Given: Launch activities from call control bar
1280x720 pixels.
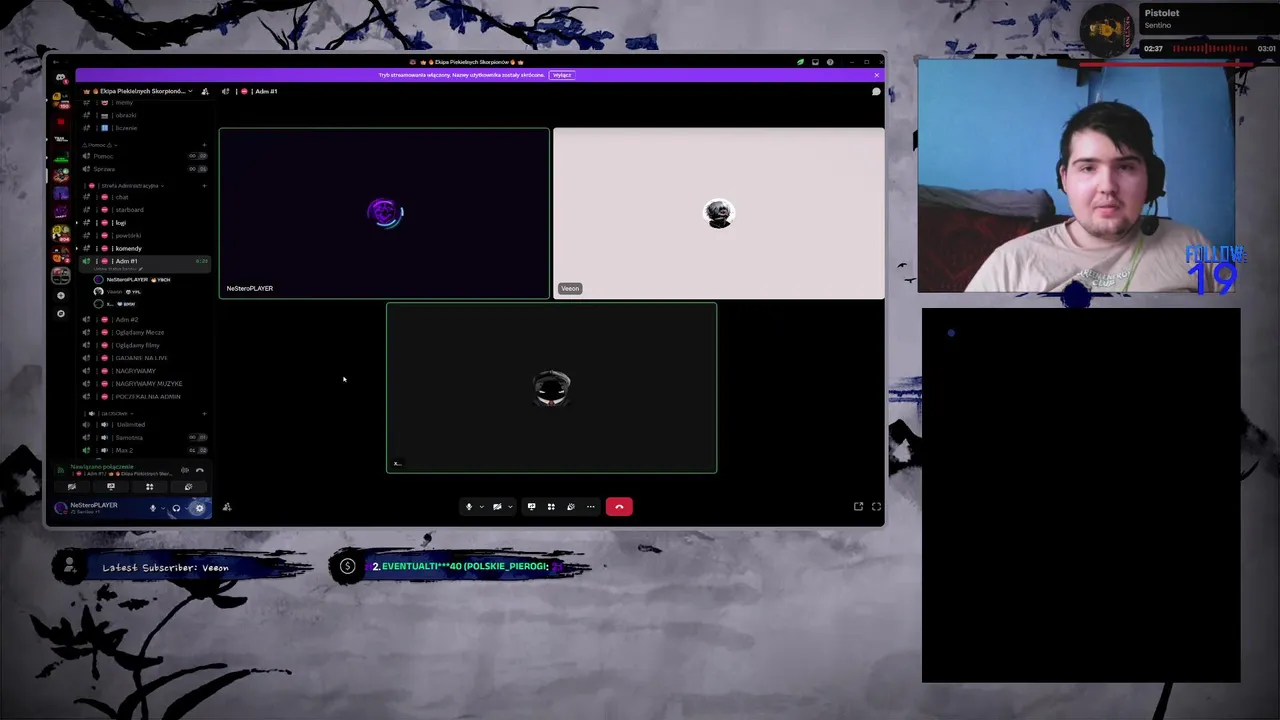Looking at the screenshot, I should 551,507.
